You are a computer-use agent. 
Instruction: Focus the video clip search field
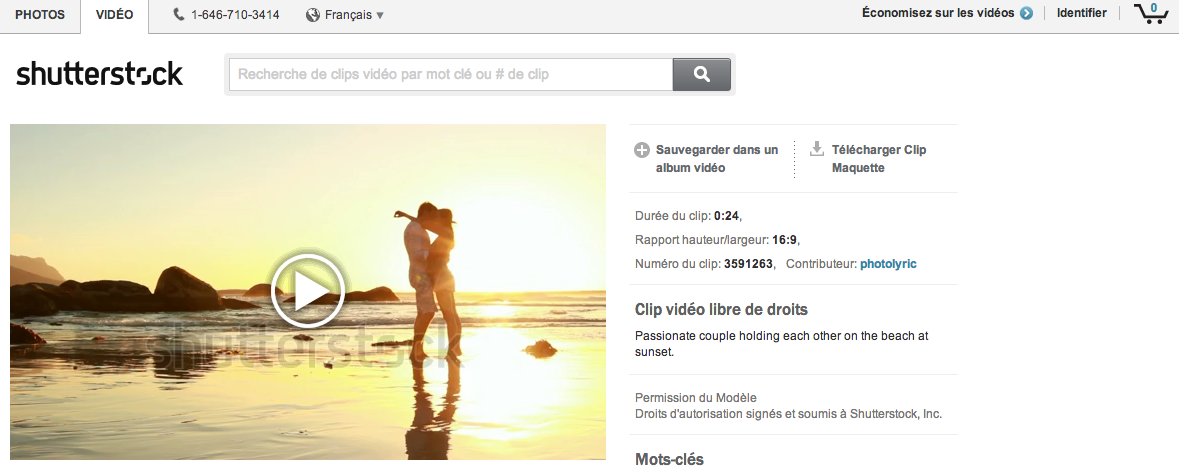450,74
